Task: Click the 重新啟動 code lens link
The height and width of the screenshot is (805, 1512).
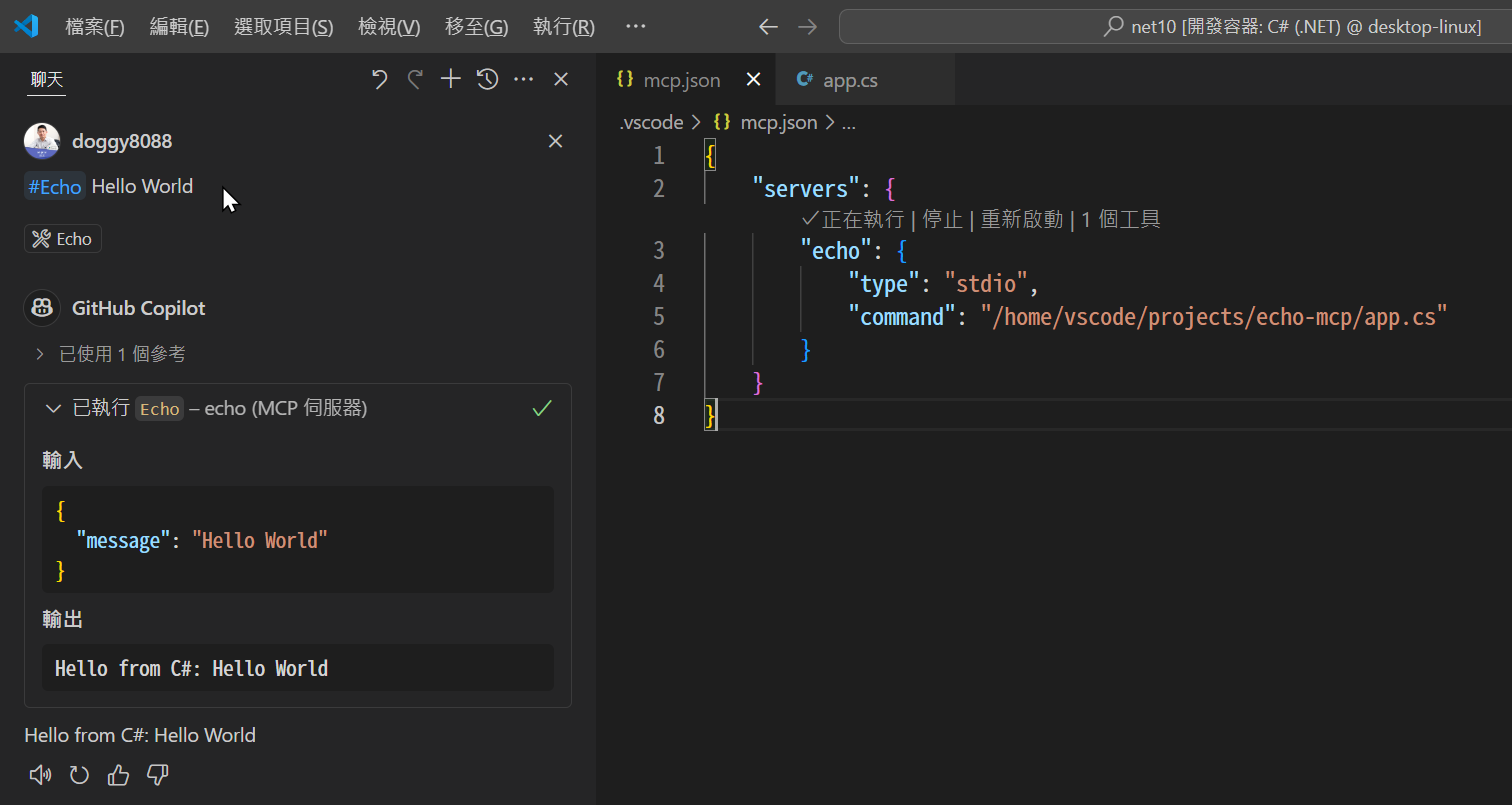Action: click(x=1021, y=220)
